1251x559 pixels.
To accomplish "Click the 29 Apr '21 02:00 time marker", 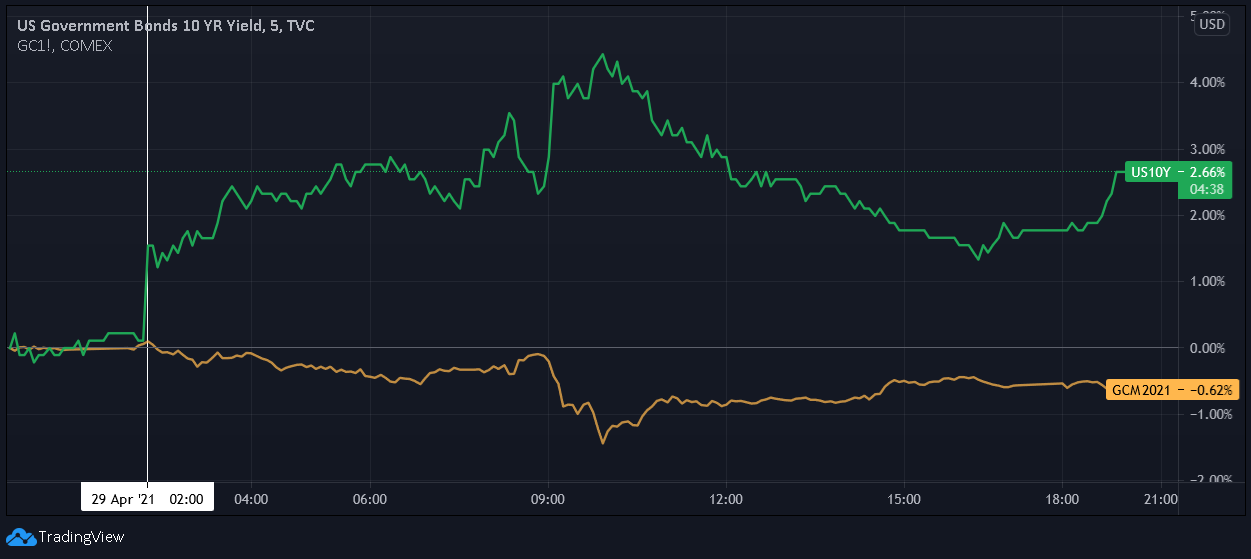I will coord(147,497).
